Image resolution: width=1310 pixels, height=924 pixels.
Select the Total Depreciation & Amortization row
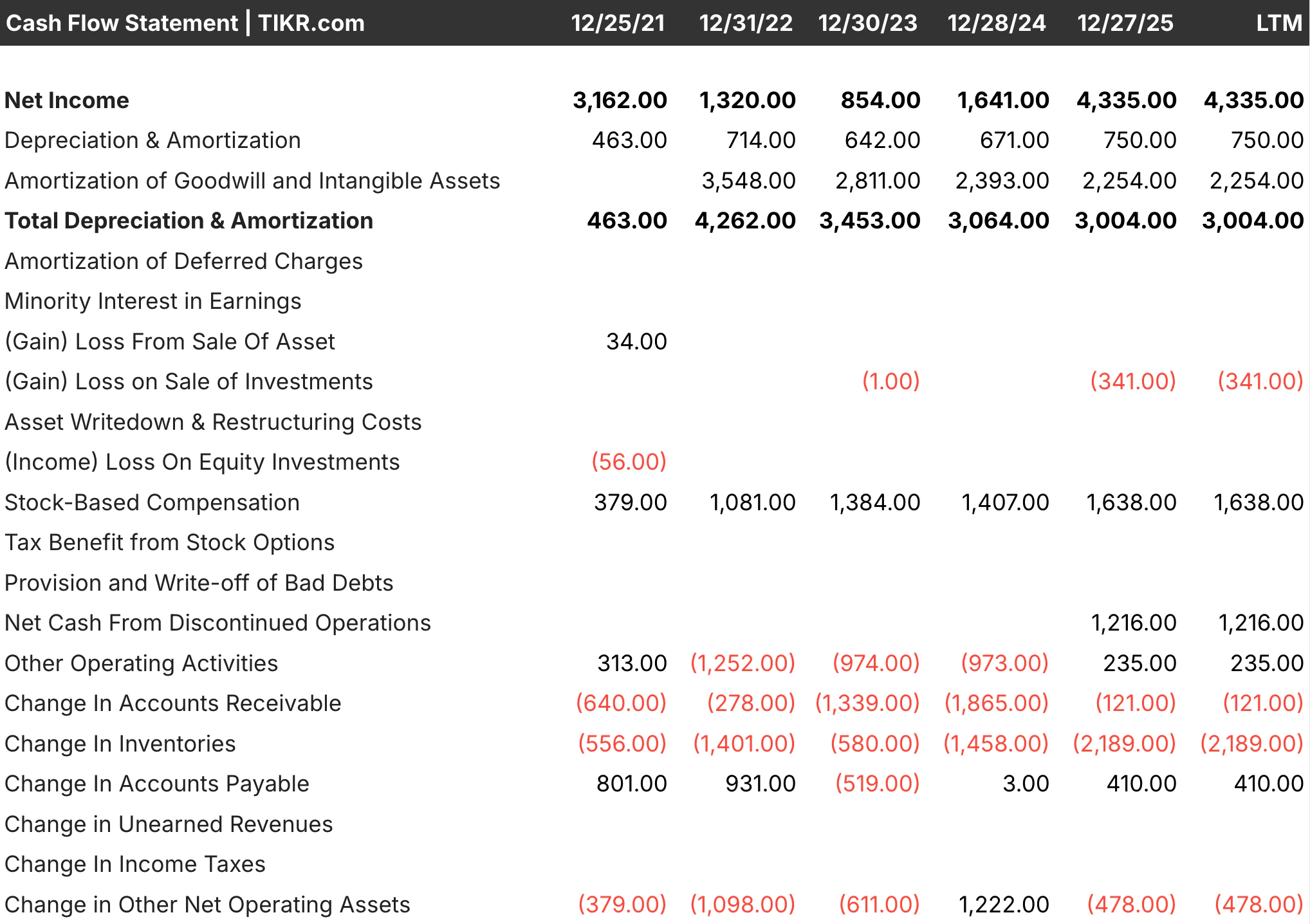[x=189, y=221]
